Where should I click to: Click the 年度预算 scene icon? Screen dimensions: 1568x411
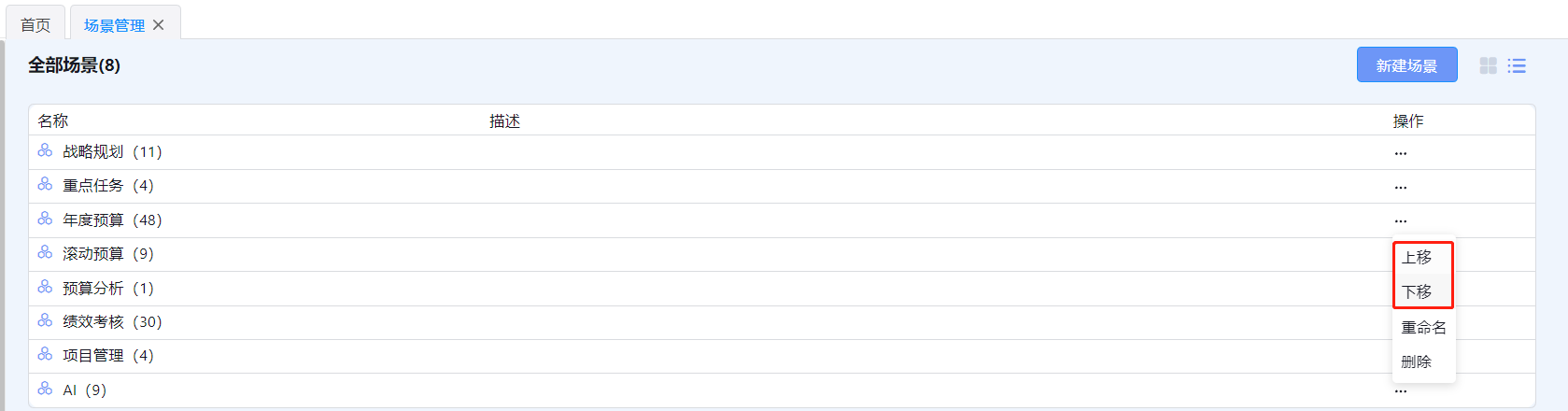45,219
